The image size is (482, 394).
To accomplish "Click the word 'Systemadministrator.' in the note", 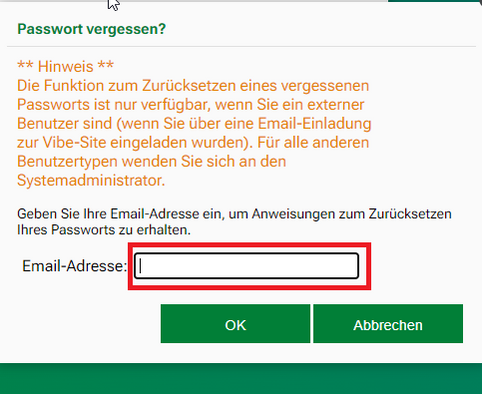I will click(x=91, y=181).
